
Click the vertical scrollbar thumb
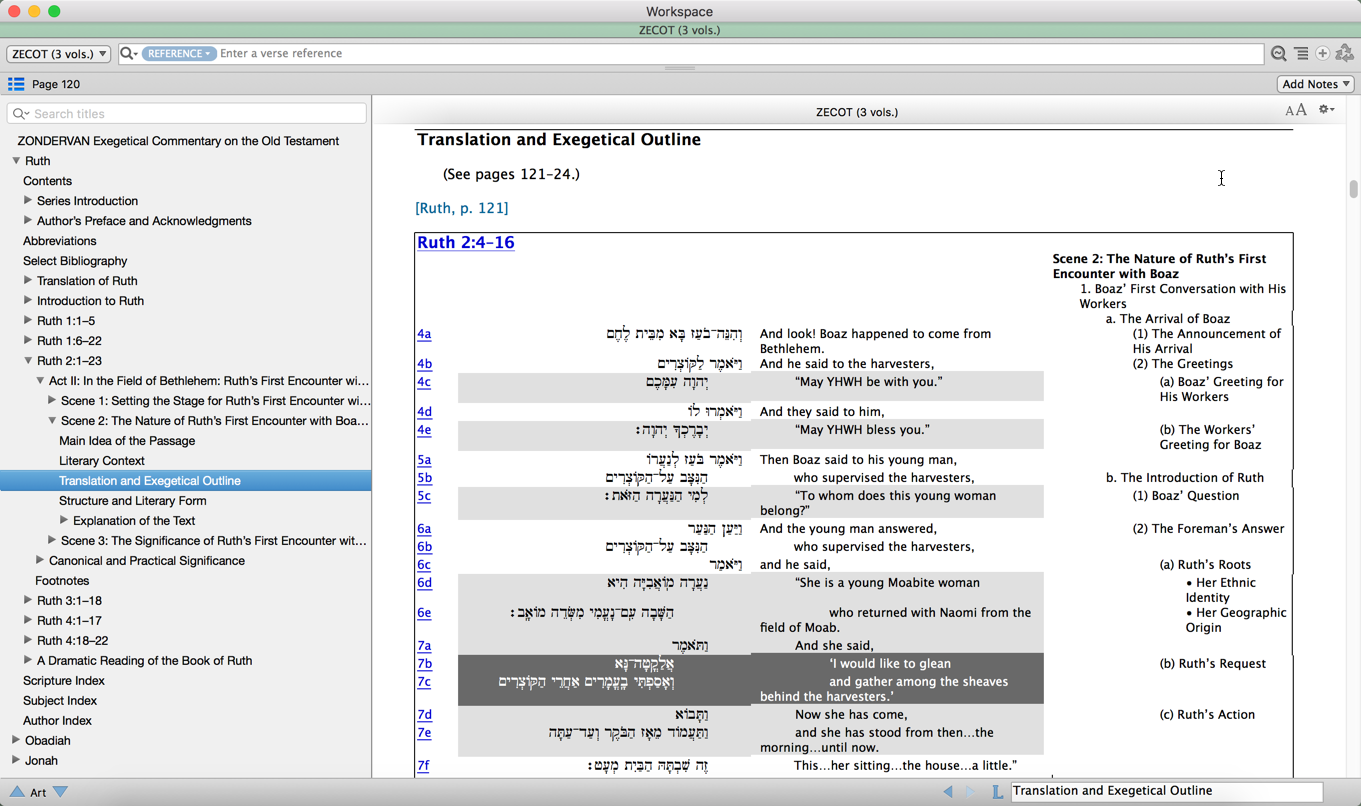[x=1353, y=189]
